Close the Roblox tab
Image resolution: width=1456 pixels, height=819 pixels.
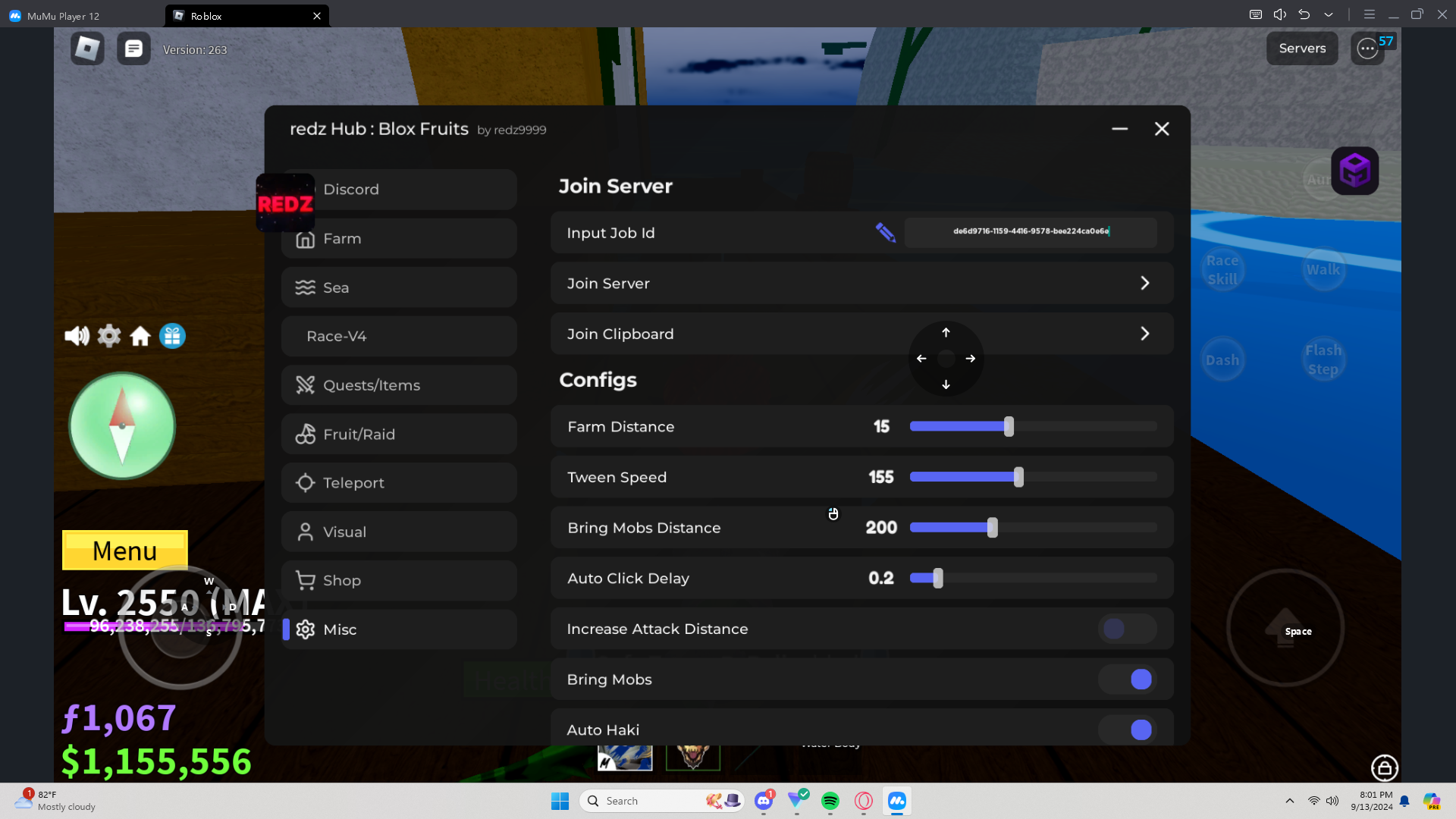317,16
